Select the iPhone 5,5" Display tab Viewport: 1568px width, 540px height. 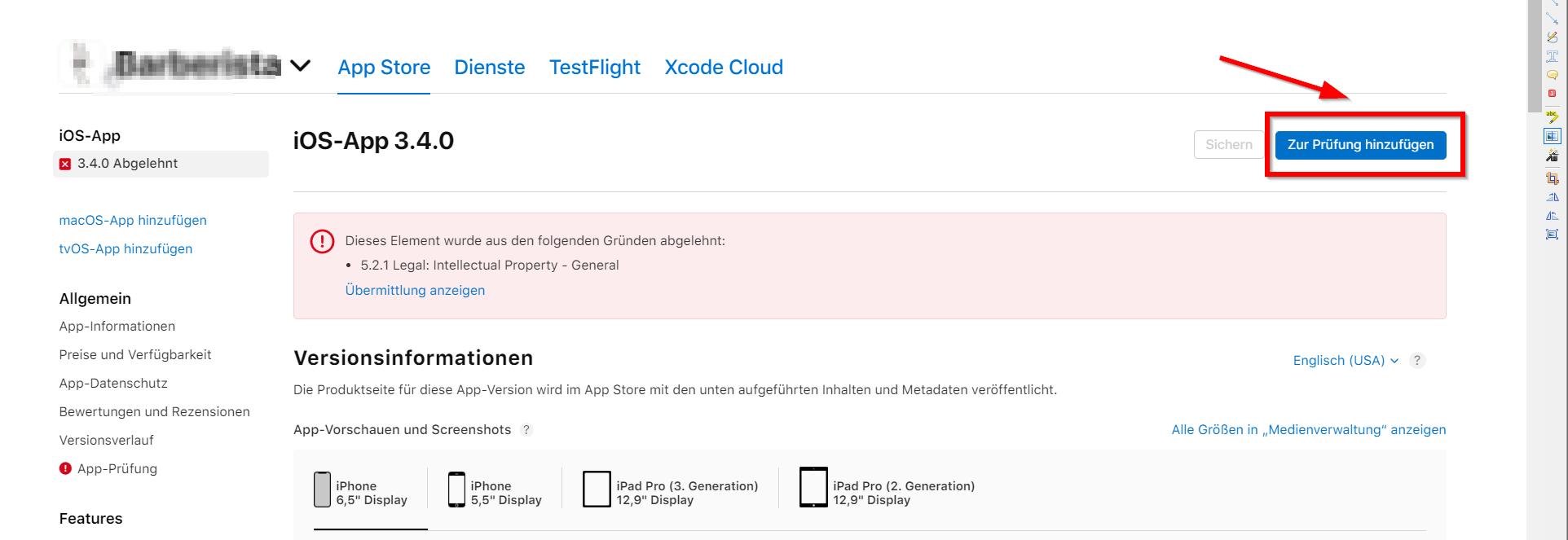[495, 492]
